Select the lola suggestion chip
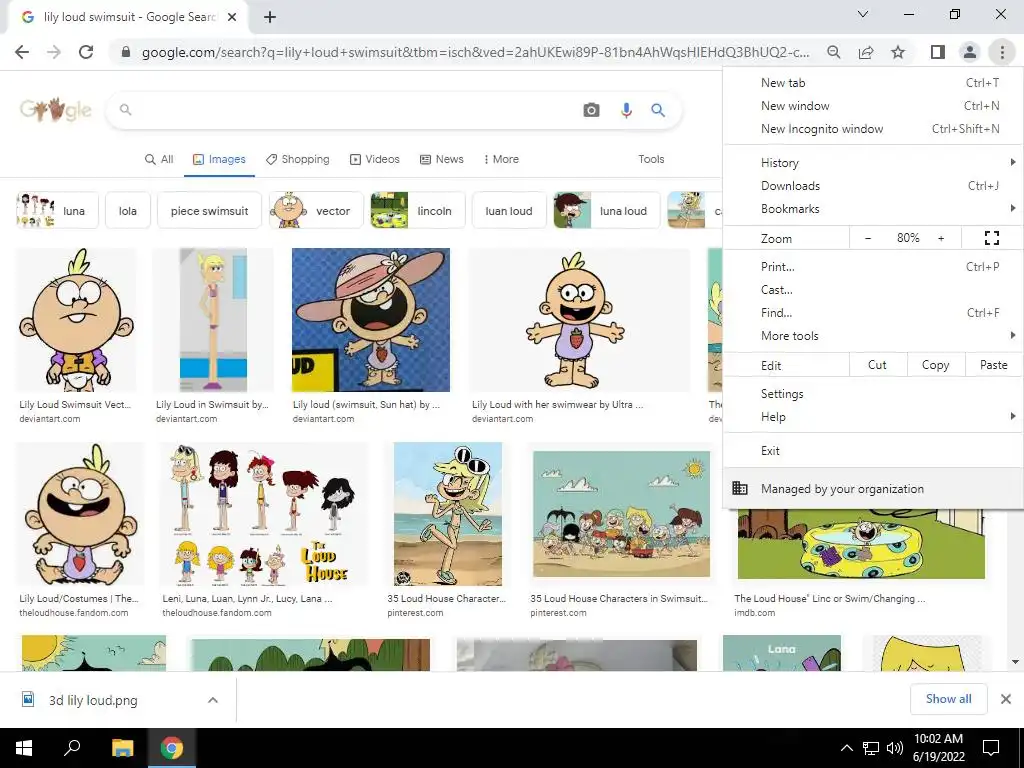This screenshot has height=768, width=1024. (128, 210)
